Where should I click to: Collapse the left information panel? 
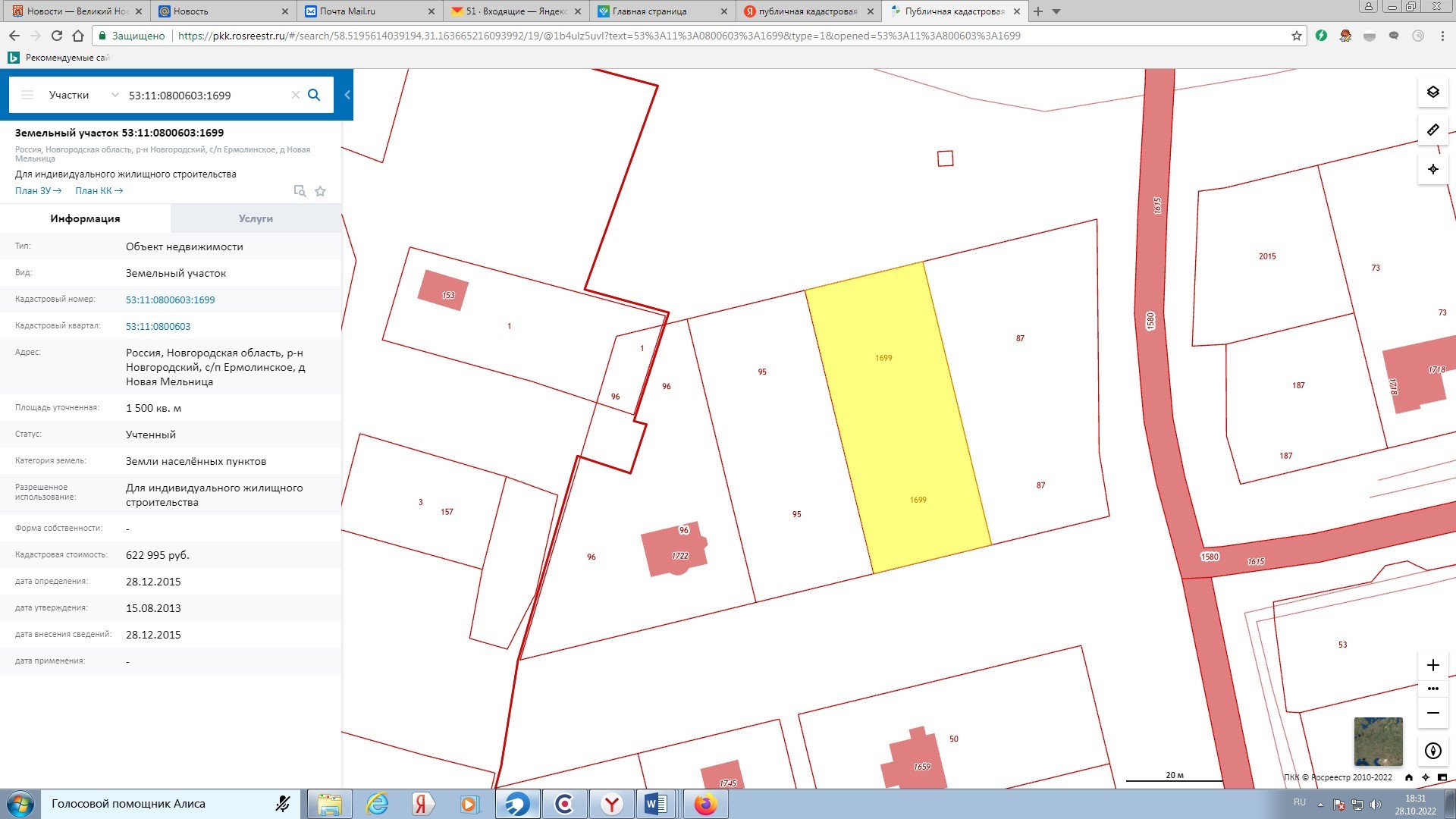347,95
